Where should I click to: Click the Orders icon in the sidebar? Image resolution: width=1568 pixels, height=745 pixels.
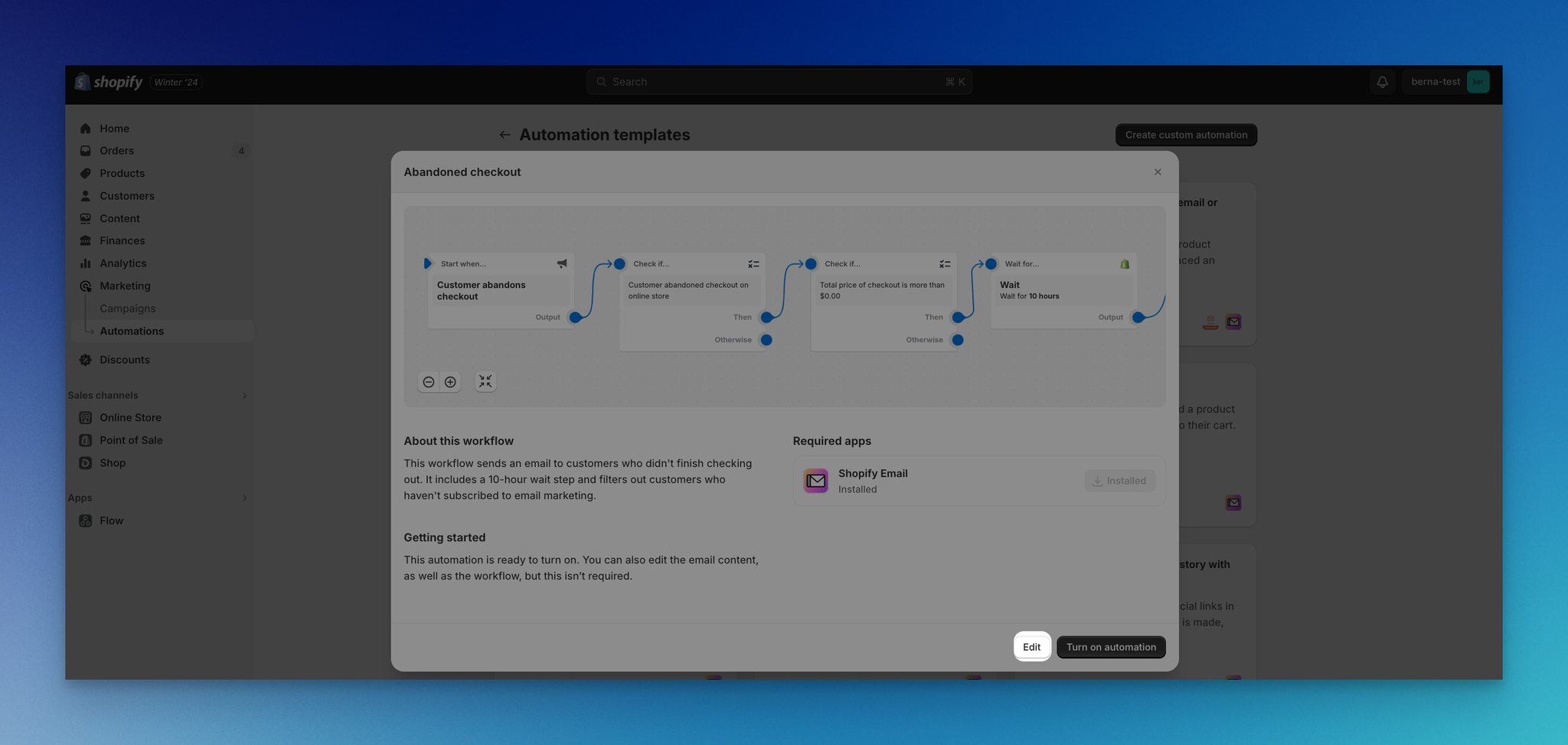click(x=86, y=151)
